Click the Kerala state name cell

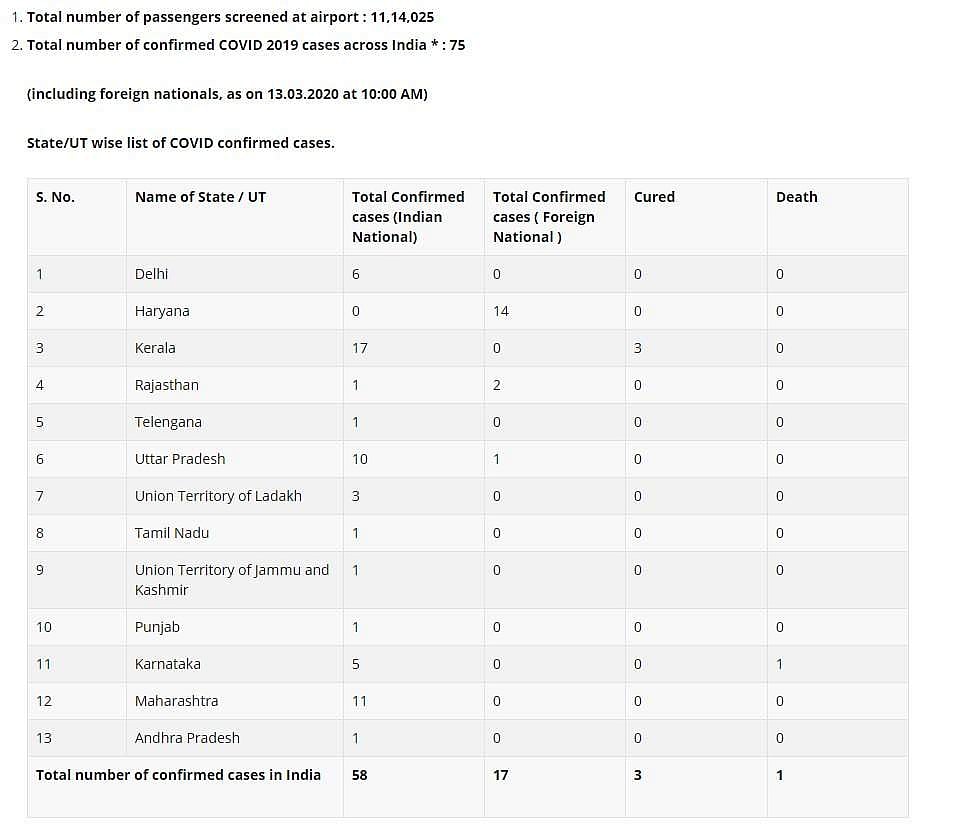(155, 348)
